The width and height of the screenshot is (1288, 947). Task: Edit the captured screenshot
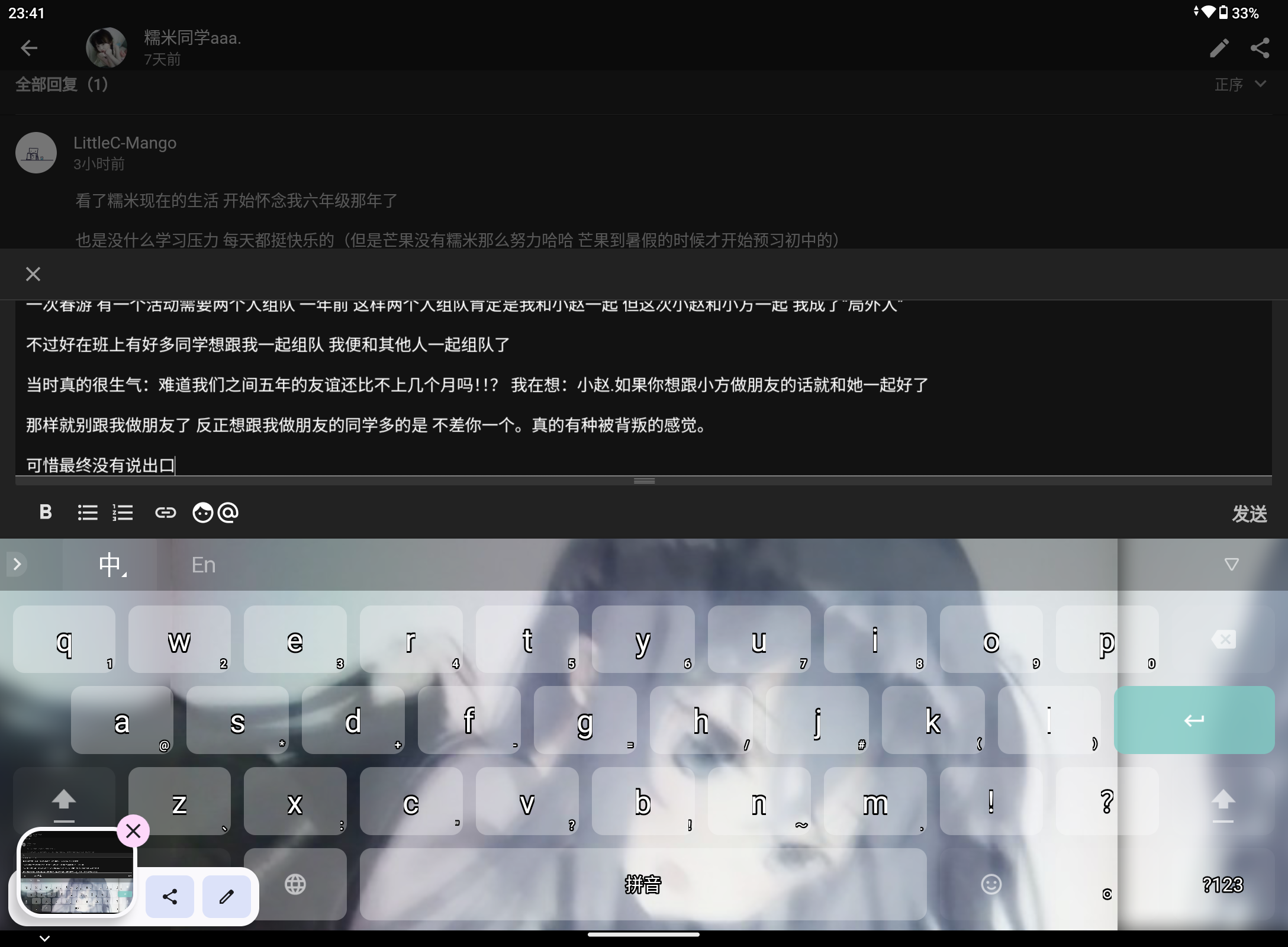(x=226, y=897)
